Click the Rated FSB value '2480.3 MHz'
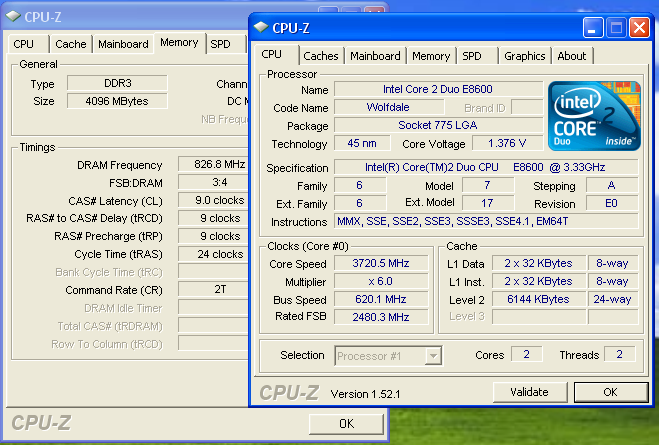Viewport: 659px width, 445px height. point(381,317)
